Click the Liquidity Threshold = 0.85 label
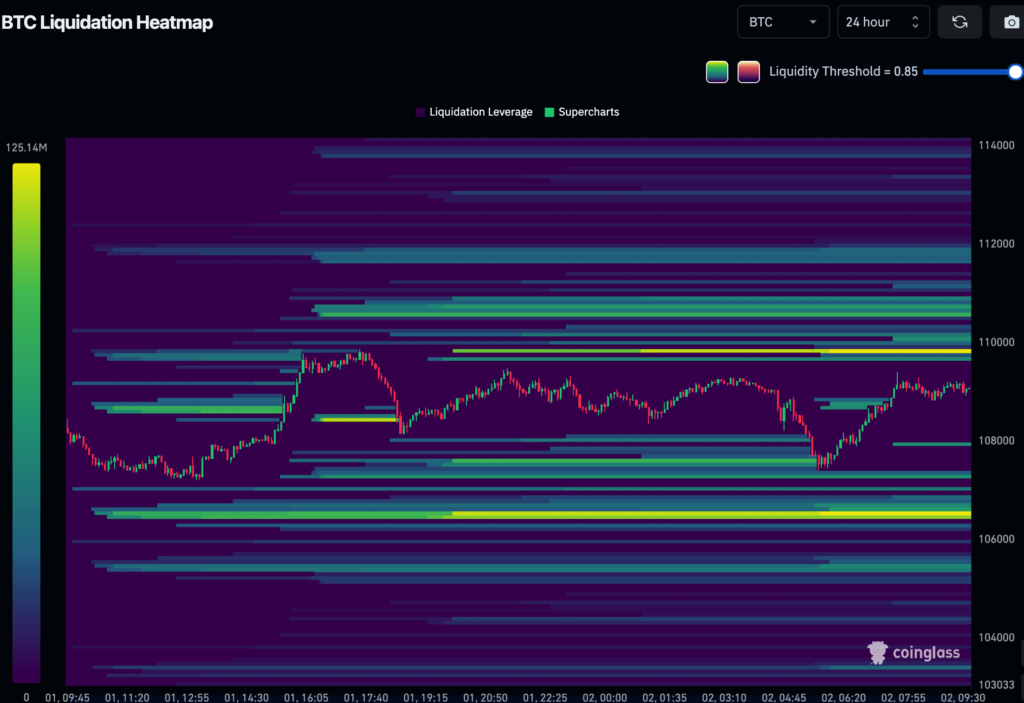This screenshot has height=703, width=1024. 843,72
